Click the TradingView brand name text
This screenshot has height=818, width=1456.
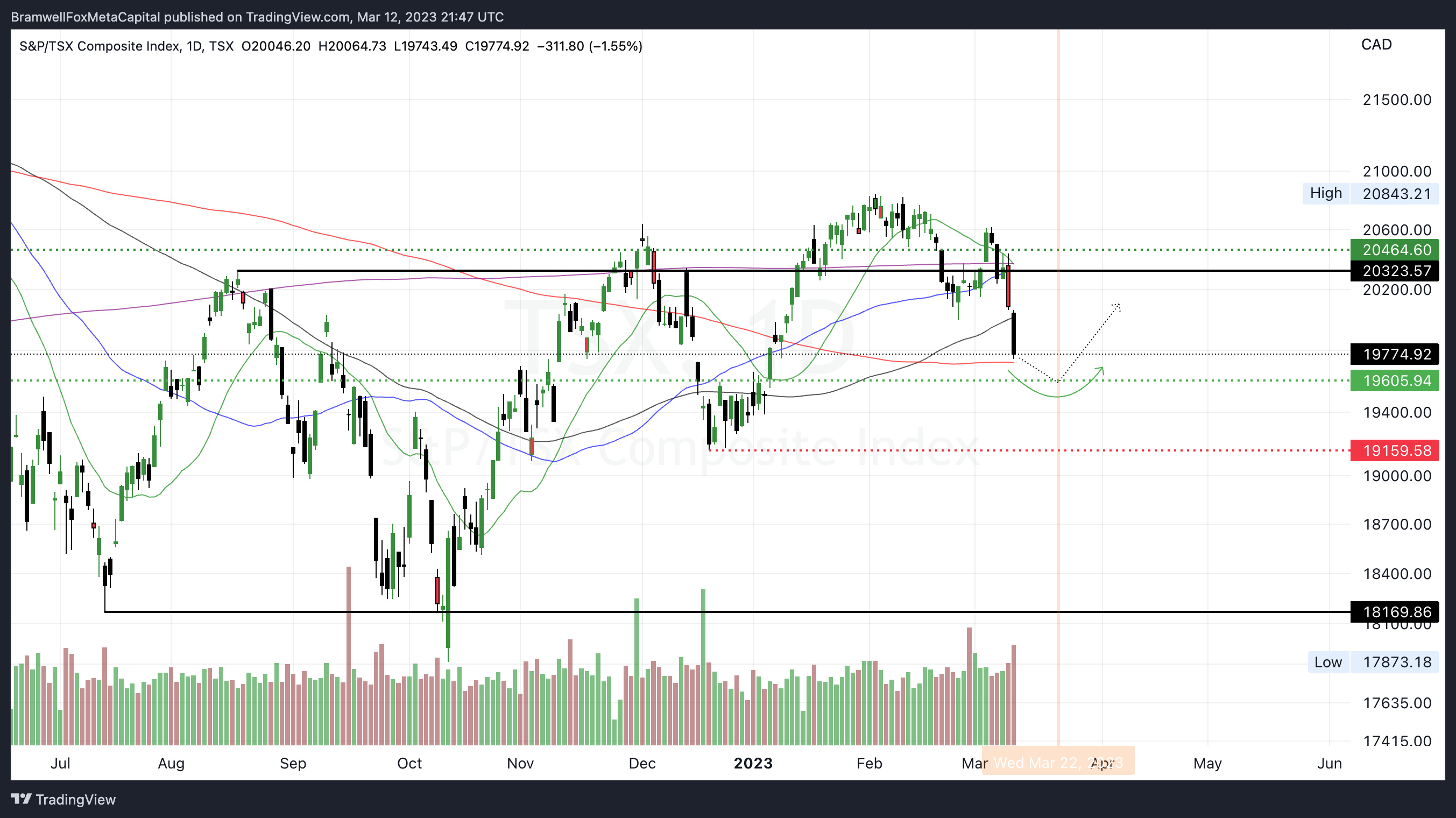tap(76, 799)
